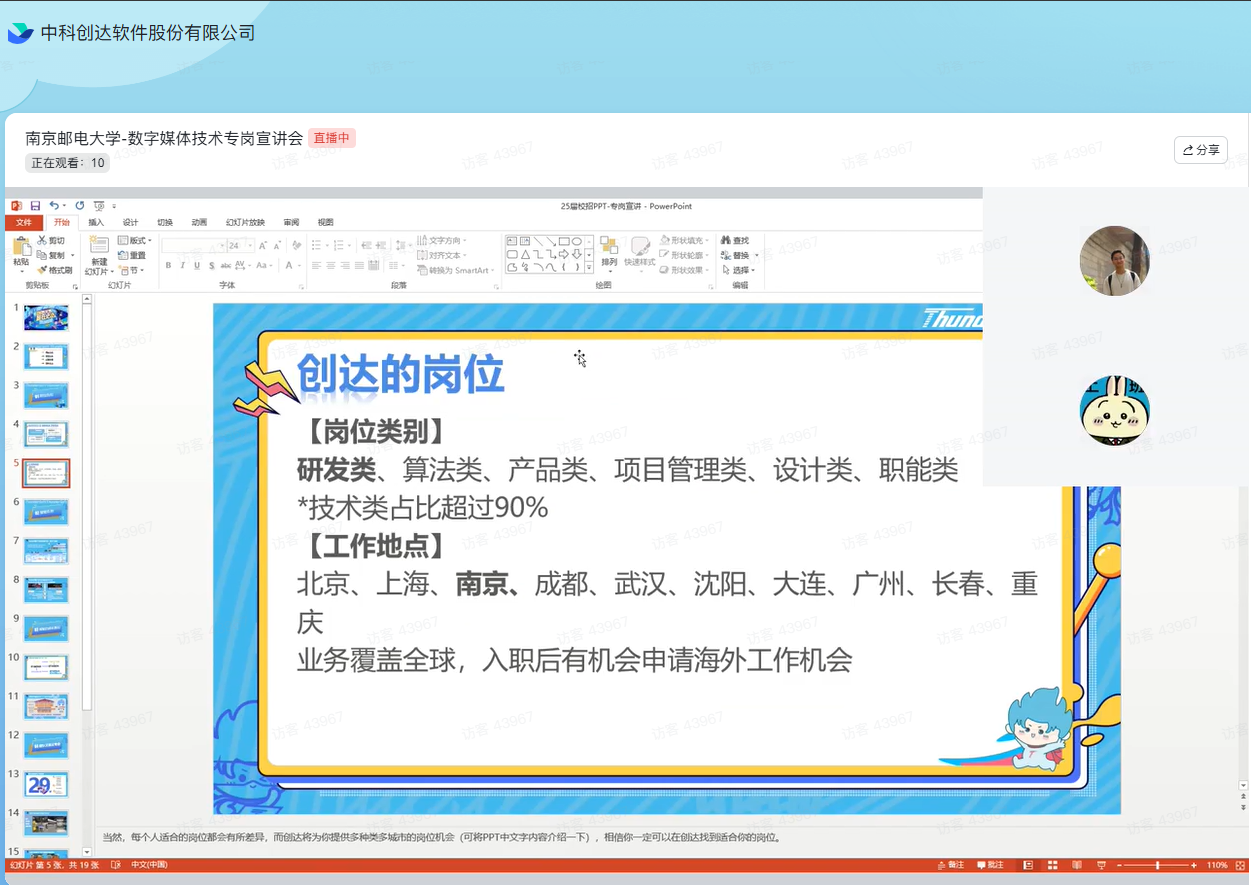The width and height of the screenshot is (1251, 885).
Task: Click the Reset (重置) slide button
Action: 132,256
